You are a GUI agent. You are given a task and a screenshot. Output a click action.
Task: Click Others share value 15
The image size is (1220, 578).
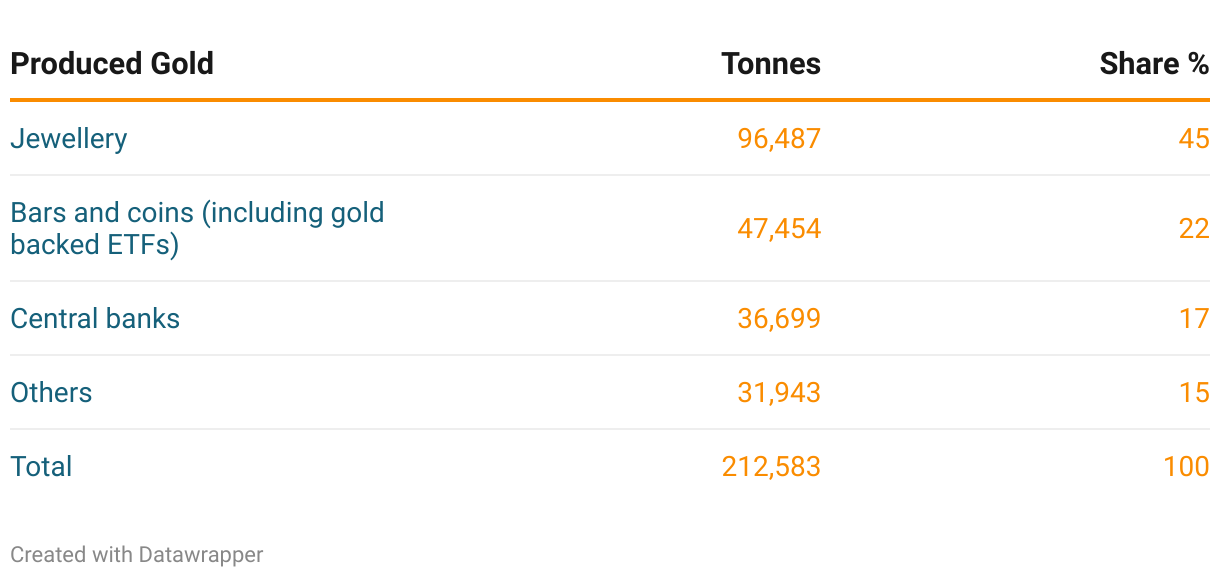1194,392
